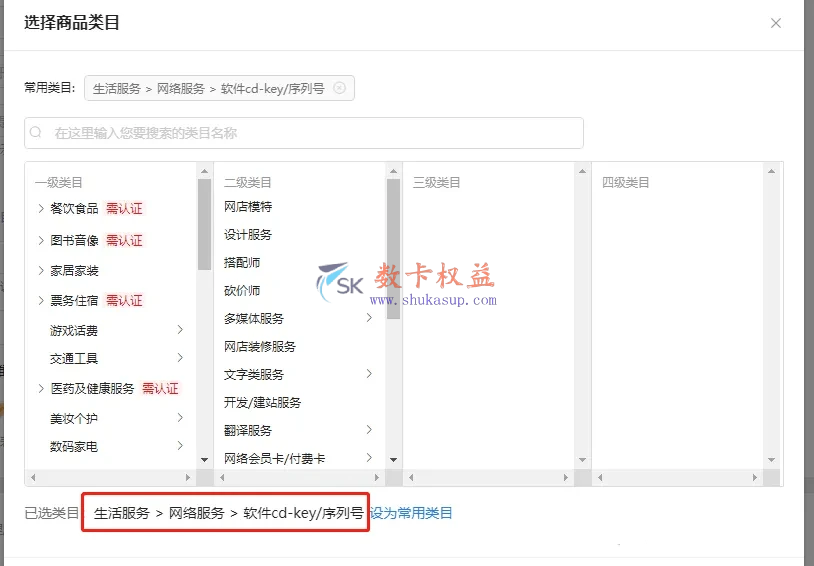Expand the 医药及健康服务 category
This screenshot has height=566, width=814.
click(41, 388)
